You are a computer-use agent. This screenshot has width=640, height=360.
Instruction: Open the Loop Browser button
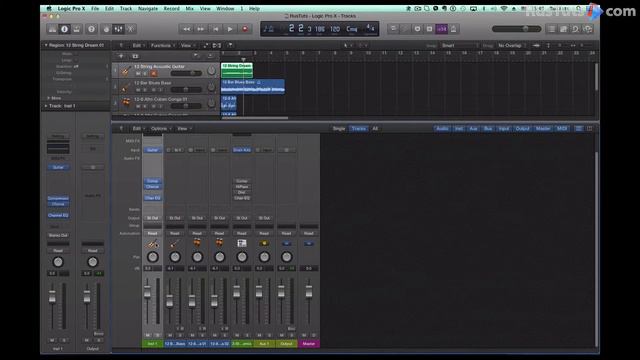(x=576, y=29)
